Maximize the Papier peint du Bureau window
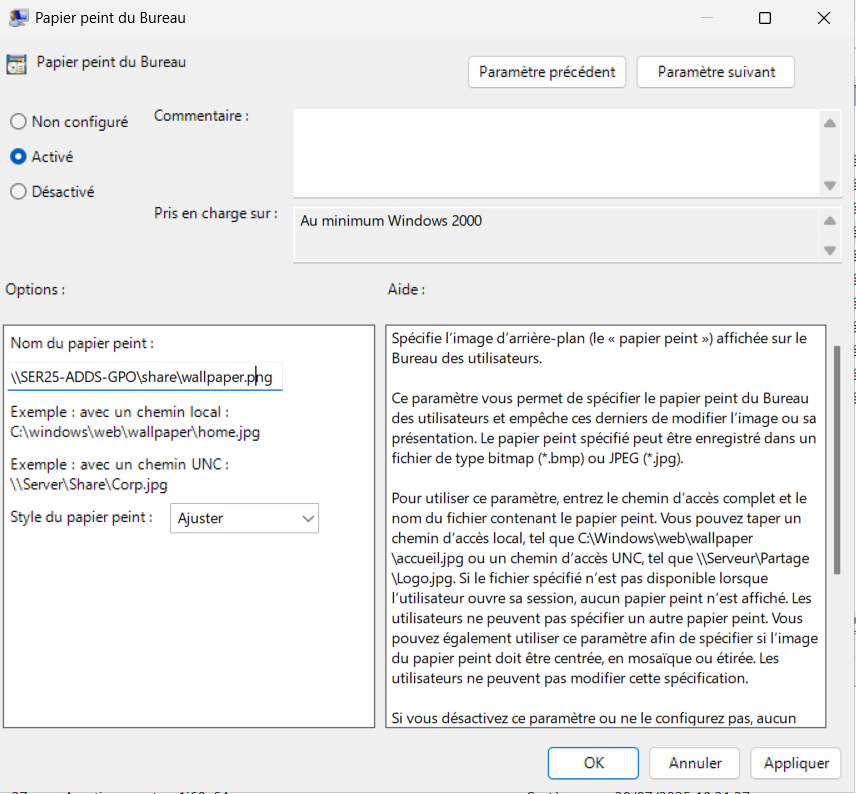This screenshot has height=794, width=856. click(x=765, y=18)
